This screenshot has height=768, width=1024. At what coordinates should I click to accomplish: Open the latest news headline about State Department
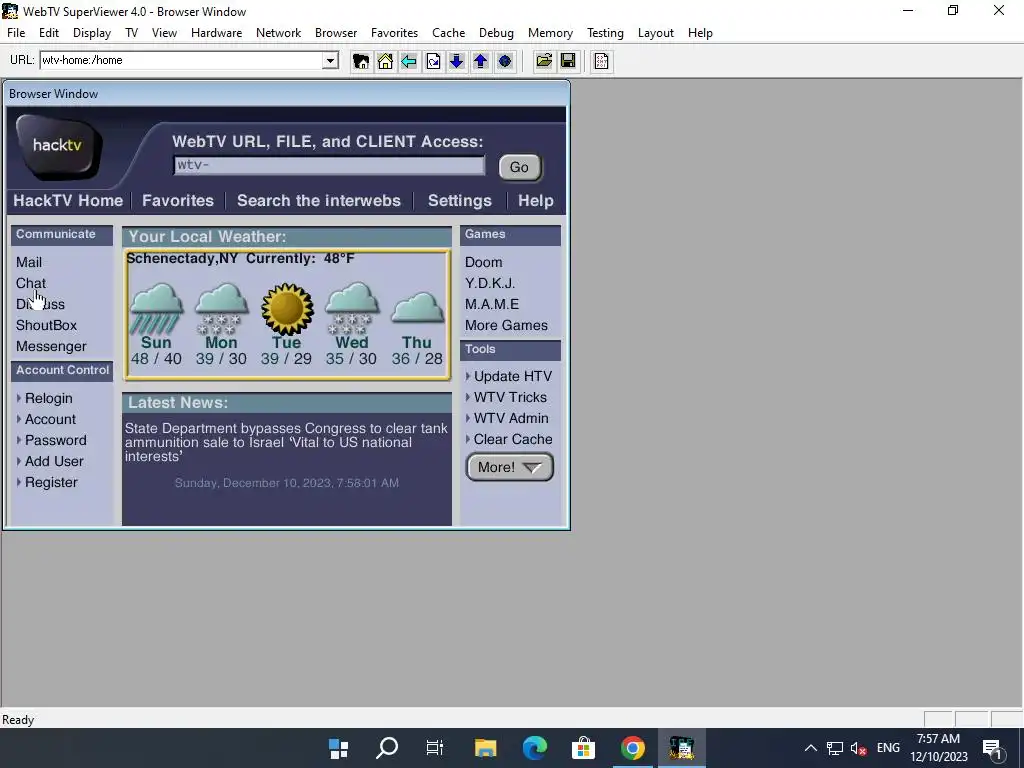(x=286, y=443)
